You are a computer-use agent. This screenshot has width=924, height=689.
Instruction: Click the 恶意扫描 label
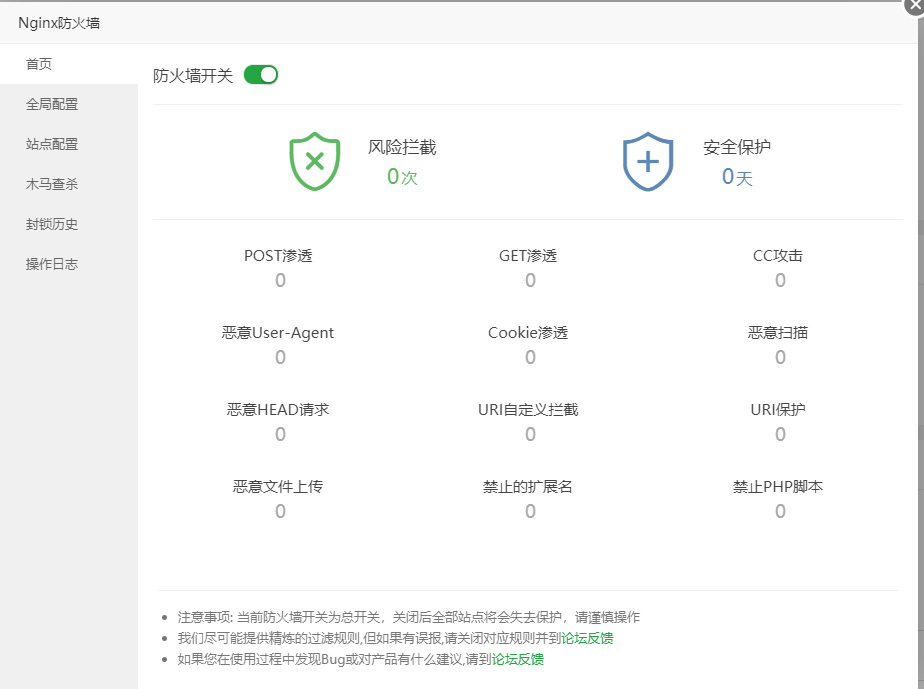coord(778,333)
